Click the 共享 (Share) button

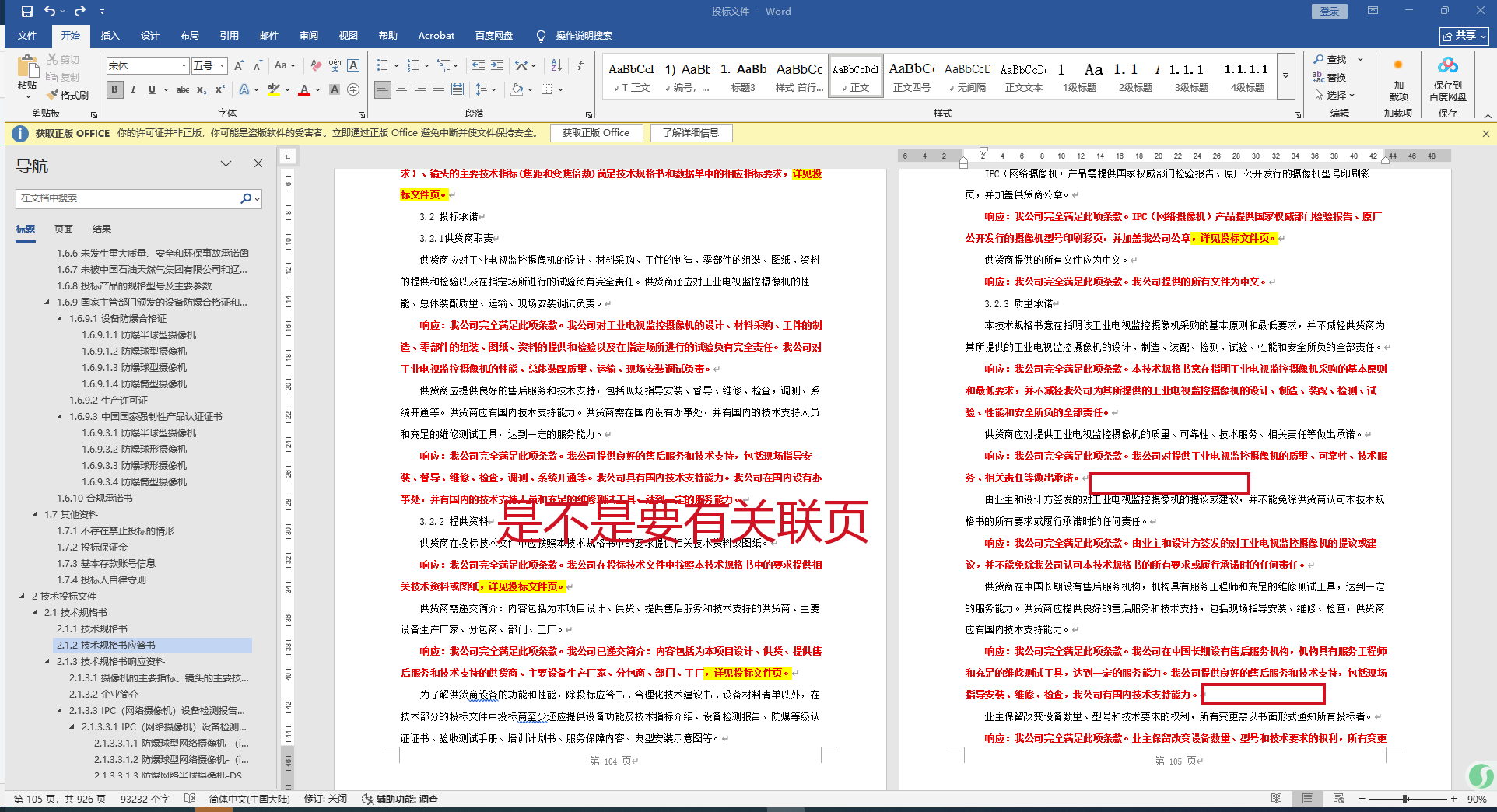pyautogui.click(x=1464, y=36)
